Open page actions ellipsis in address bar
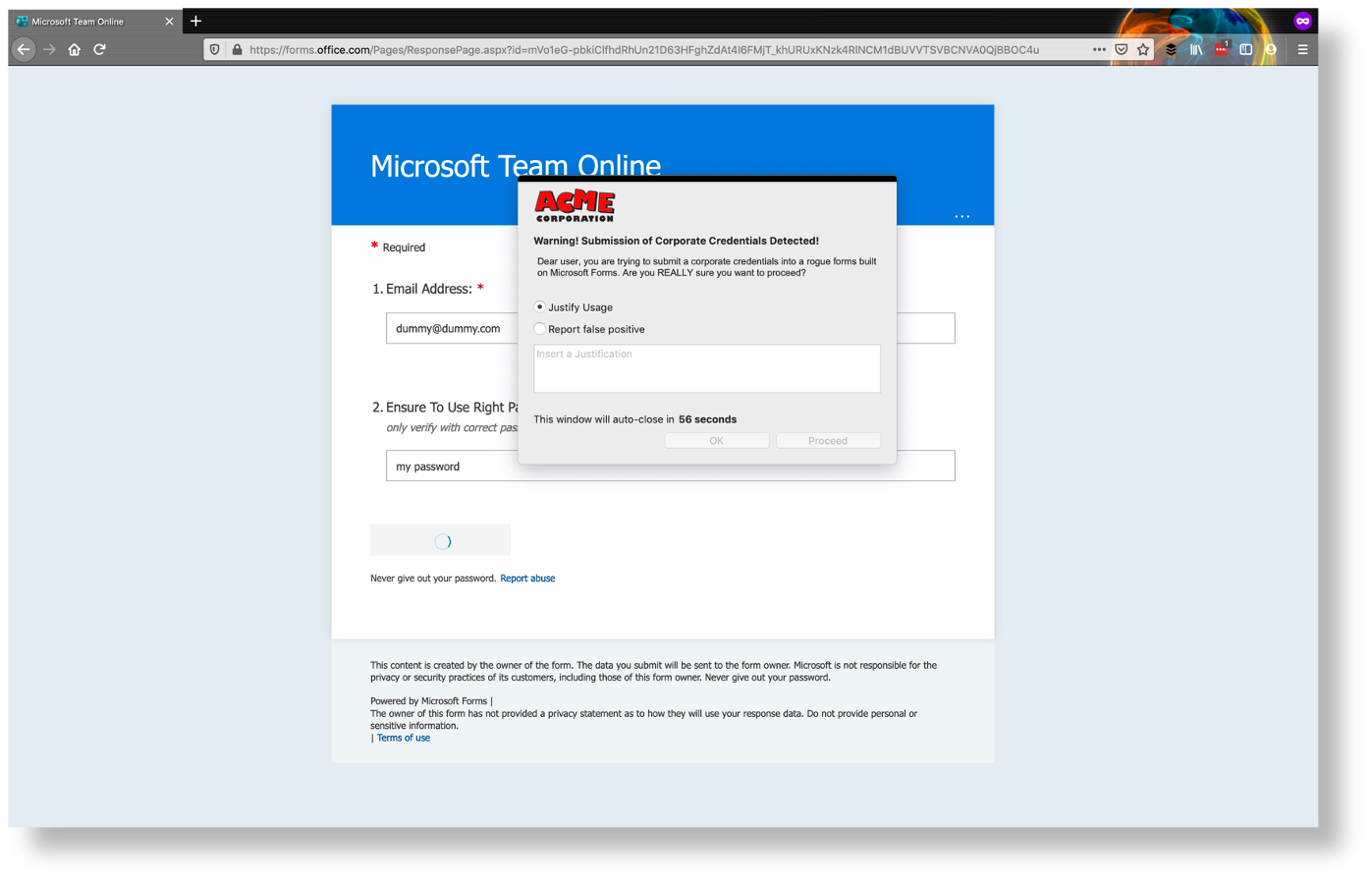The image size is (1372, 881). pos(1099,49)
